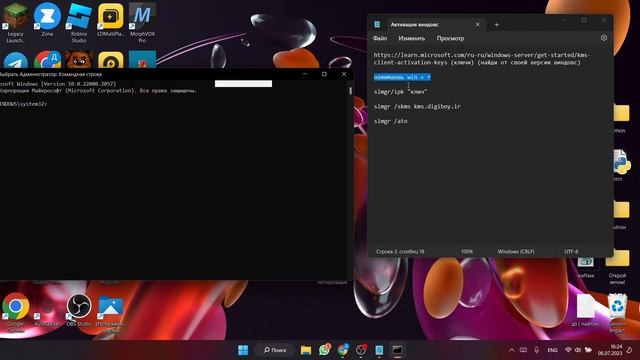Open the touch keyboard tray icon
The height and width of the screenshot is (360, 640).
[x=523, y=350]
